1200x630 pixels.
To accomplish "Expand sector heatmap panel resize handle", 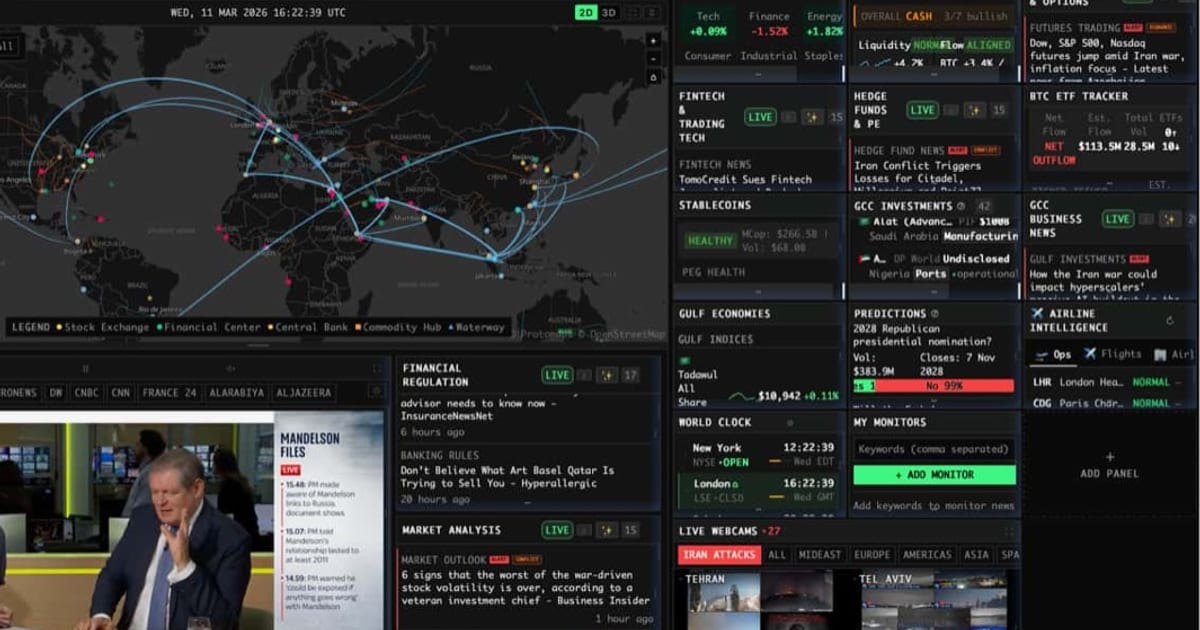I will click(758, 74).
